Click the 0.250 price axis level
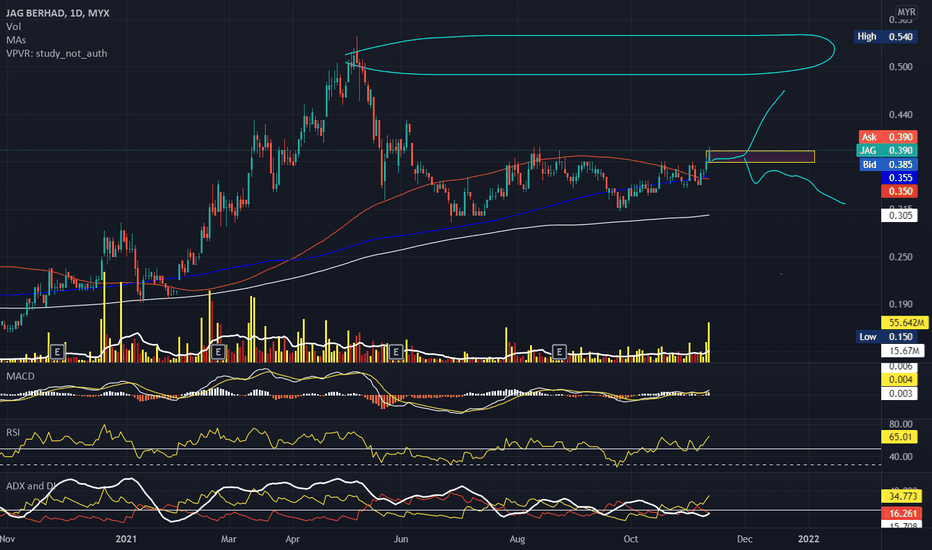The height and width of the screenshot is (550, 932). click(x=900, y=257)
